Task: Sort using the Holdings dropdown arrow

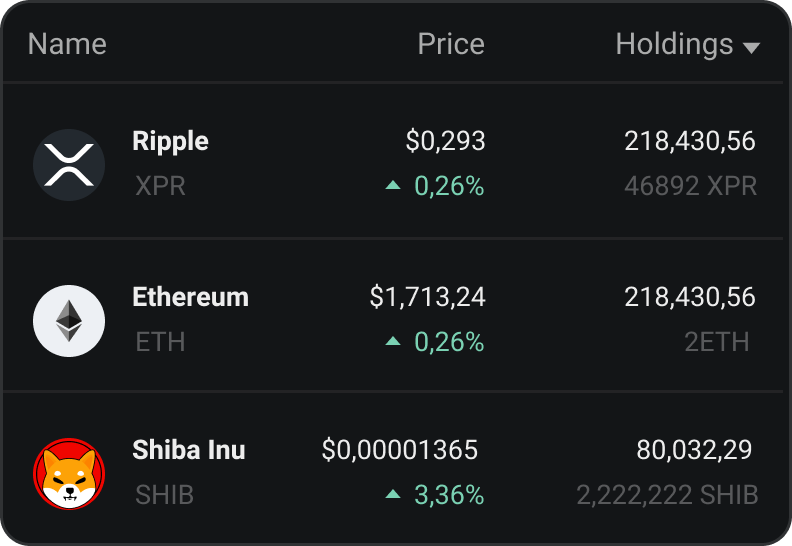Action: point(752,47)
